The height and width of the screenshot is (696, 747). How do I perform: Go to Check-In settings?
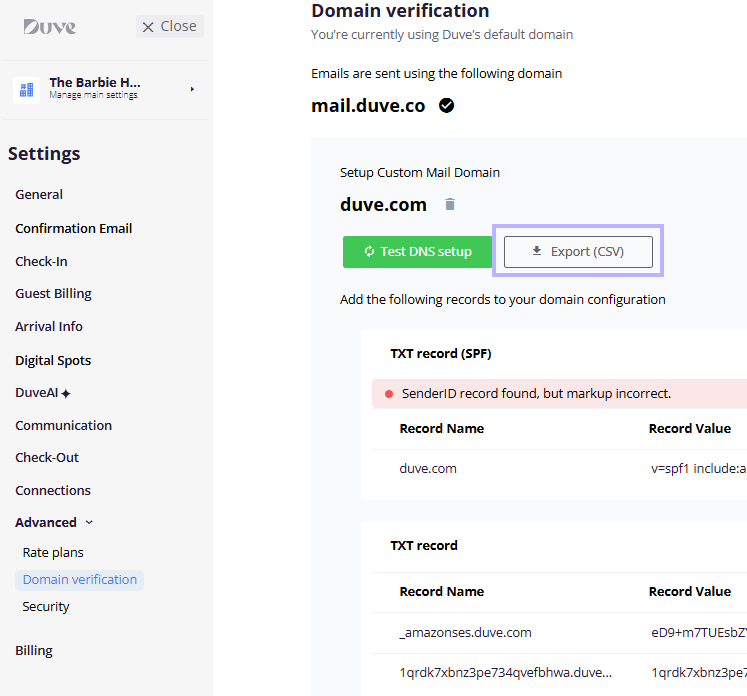(41, 262)
